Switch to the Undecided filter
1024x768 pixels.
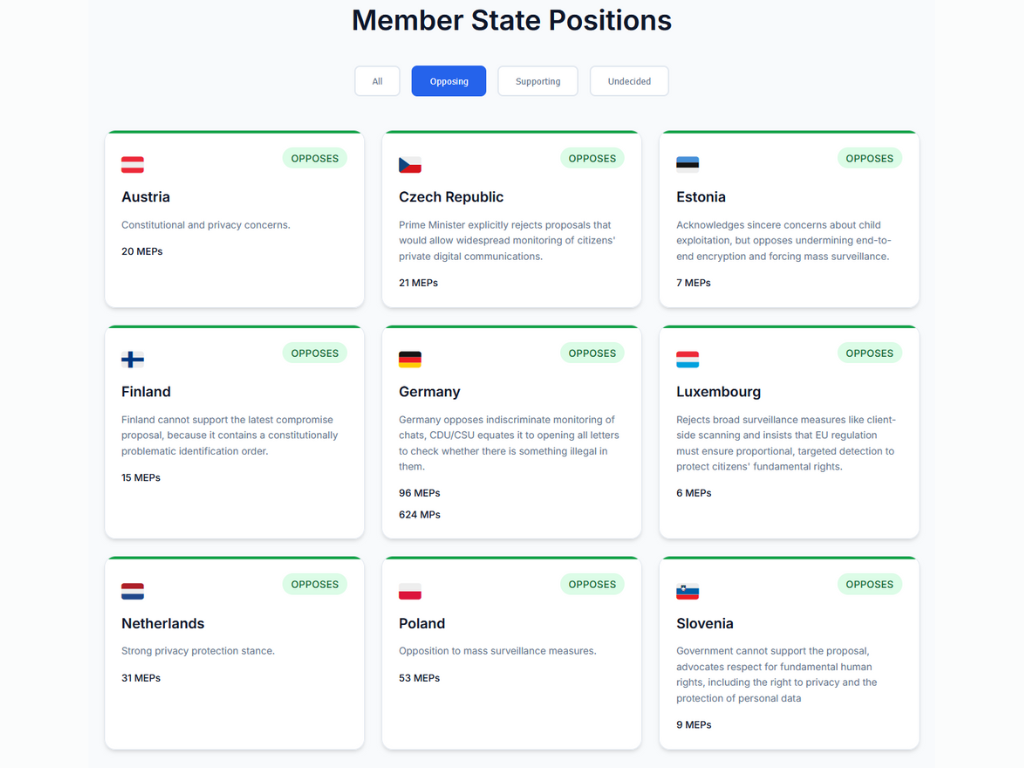tap(629, 81)
